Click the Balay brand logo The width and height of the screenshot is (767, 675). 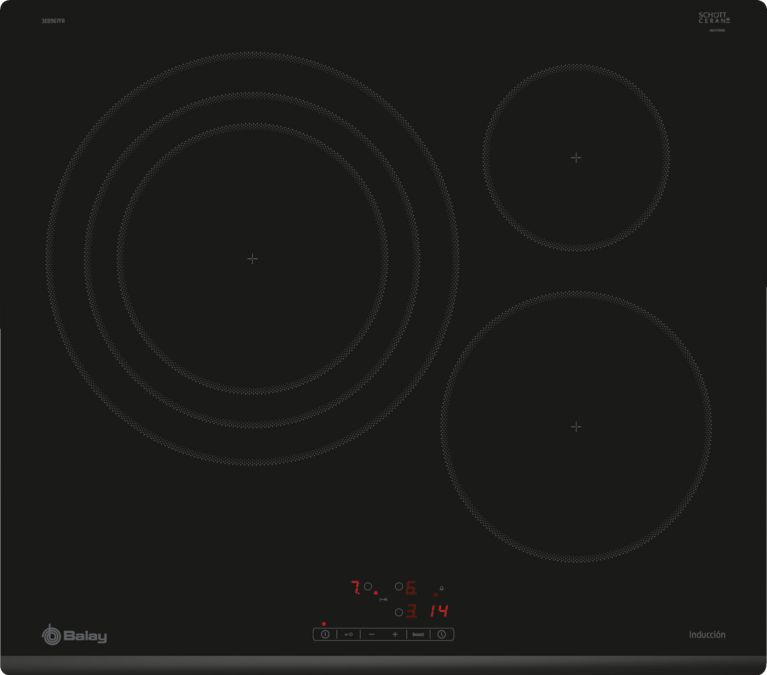pyautogui.click(x=74, y=635)
